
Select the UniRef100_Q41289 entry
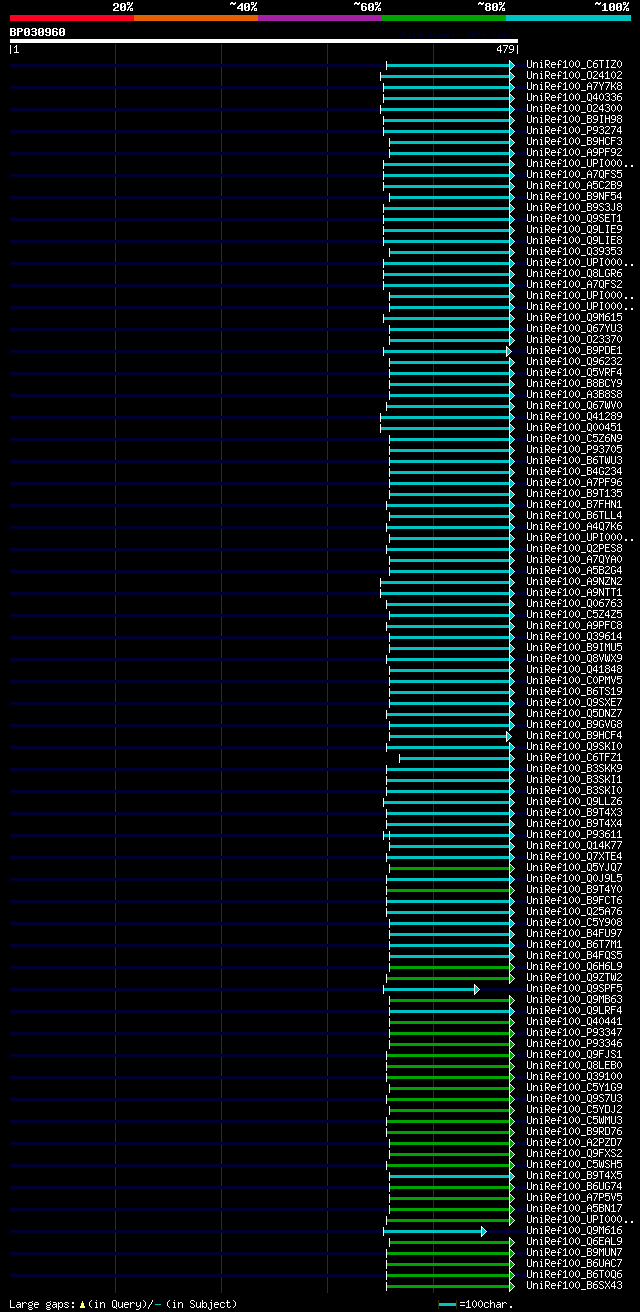click(574, 417)
